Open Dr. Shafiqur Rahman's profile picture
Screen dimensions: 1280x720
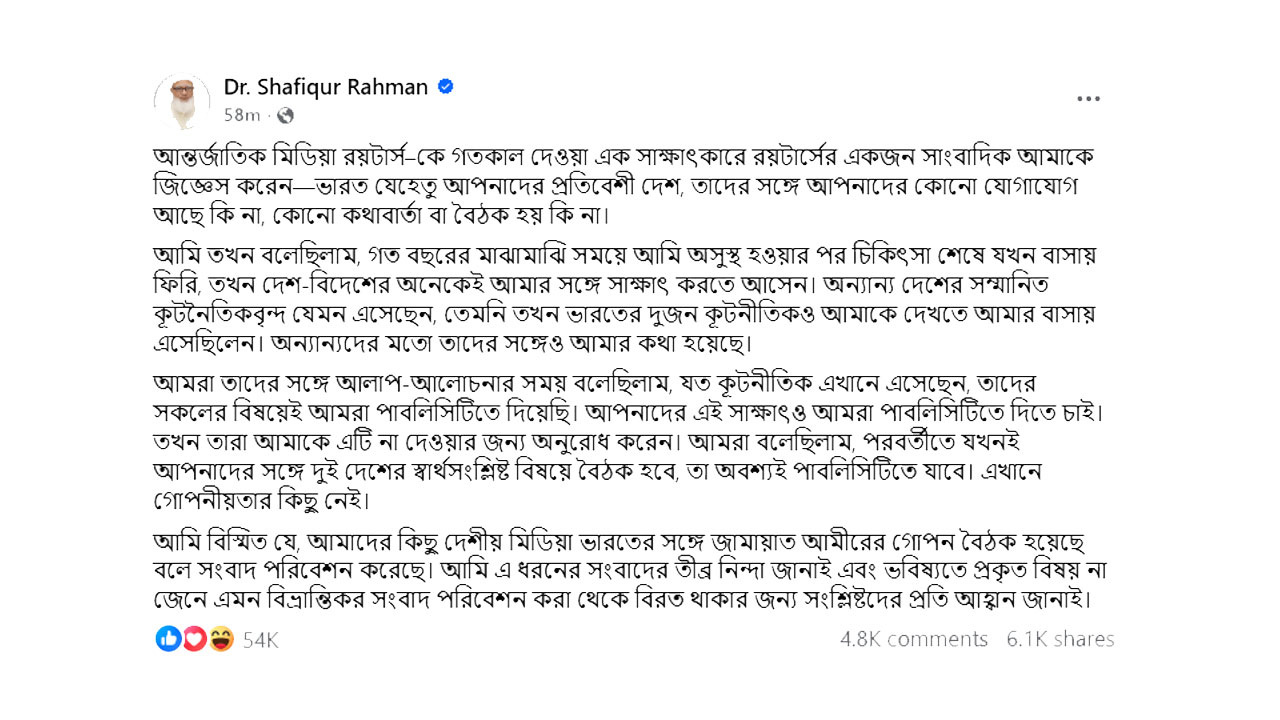pos(182,101)
